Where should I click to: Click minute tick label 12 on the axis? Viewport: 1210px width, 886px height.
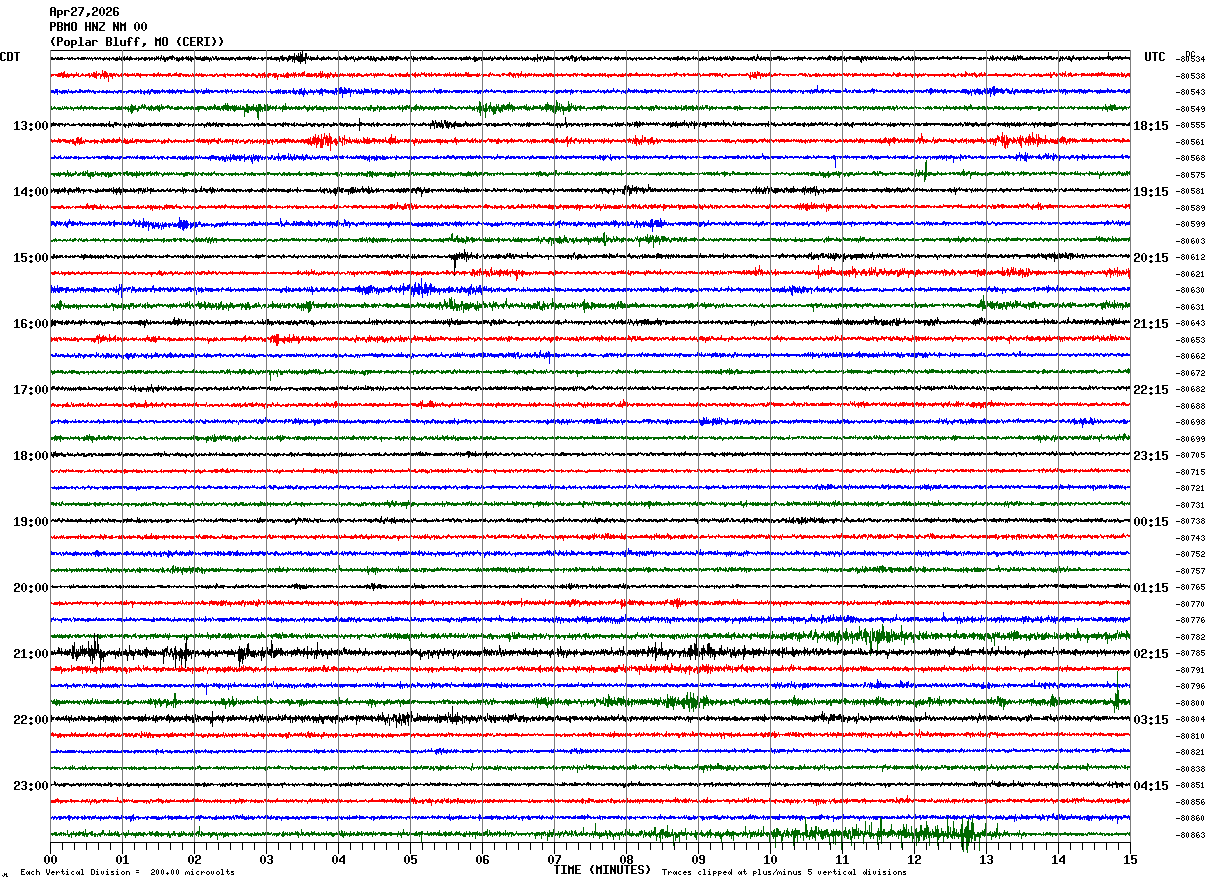tap(914, 859)
